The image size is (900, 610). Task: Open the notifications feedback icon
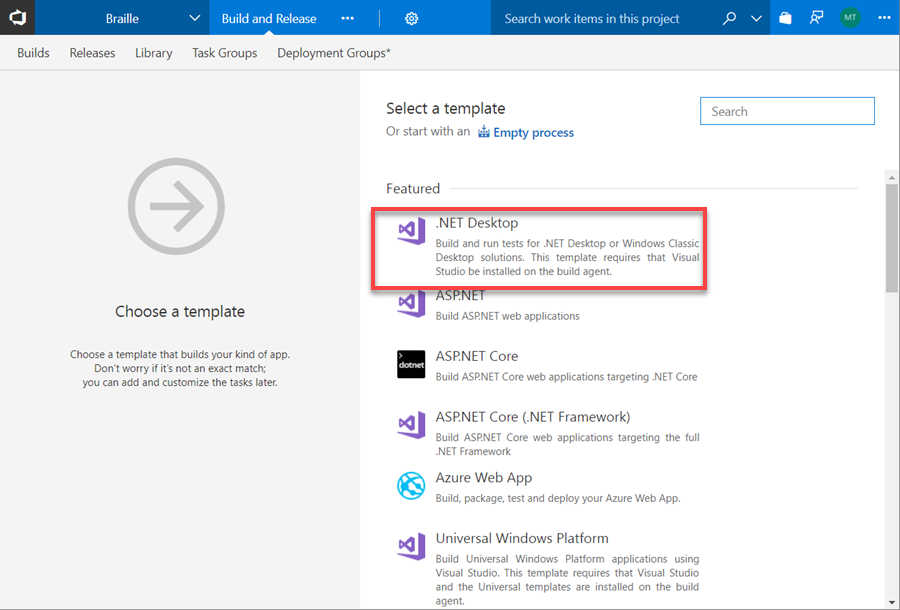(816, 18)
